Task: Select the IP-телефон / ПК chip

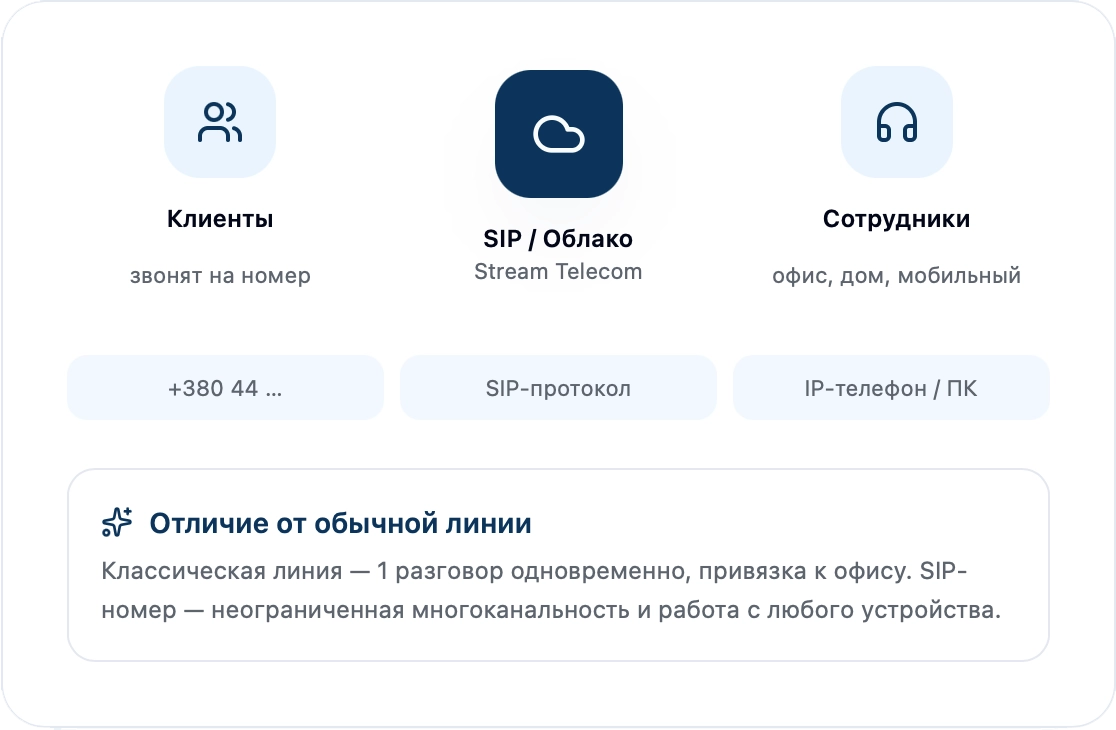Action: (891, 388)
